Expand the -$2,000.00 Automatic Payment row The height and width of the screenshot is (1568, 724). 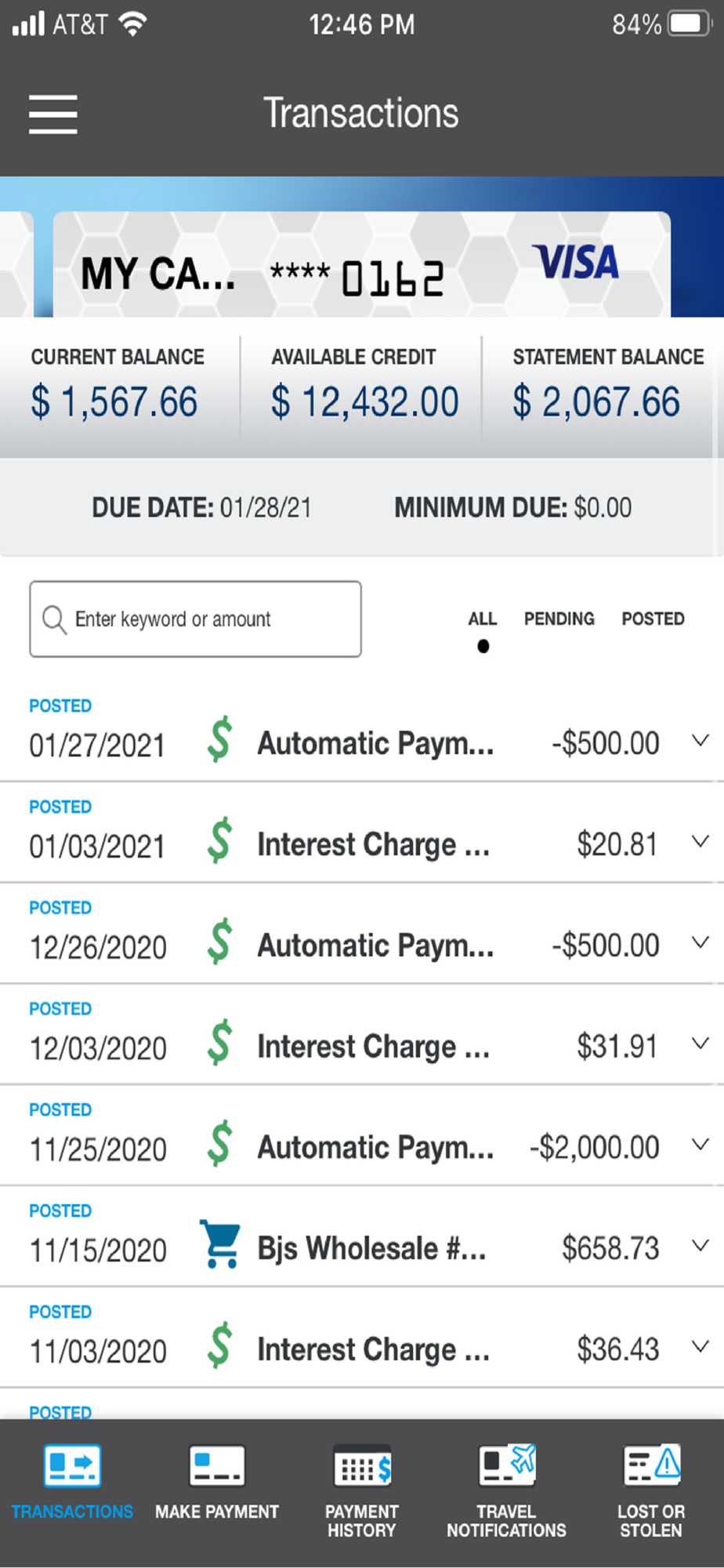click(x=700, y=1145)
